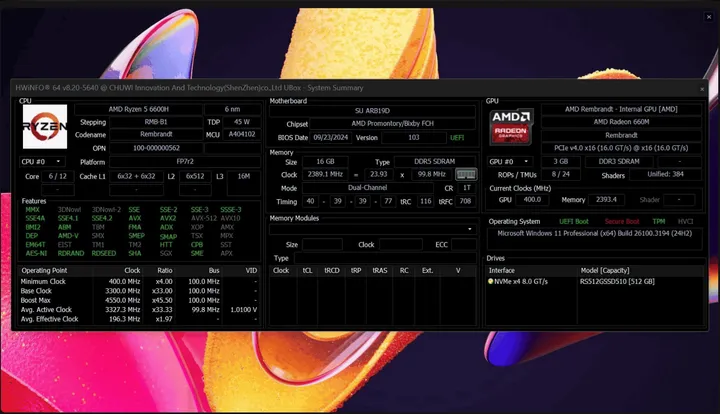Screen dimensions: 720x414
Task: Click the A404102 MCU value
Action: pyautogui.click(x=242, y=134)
